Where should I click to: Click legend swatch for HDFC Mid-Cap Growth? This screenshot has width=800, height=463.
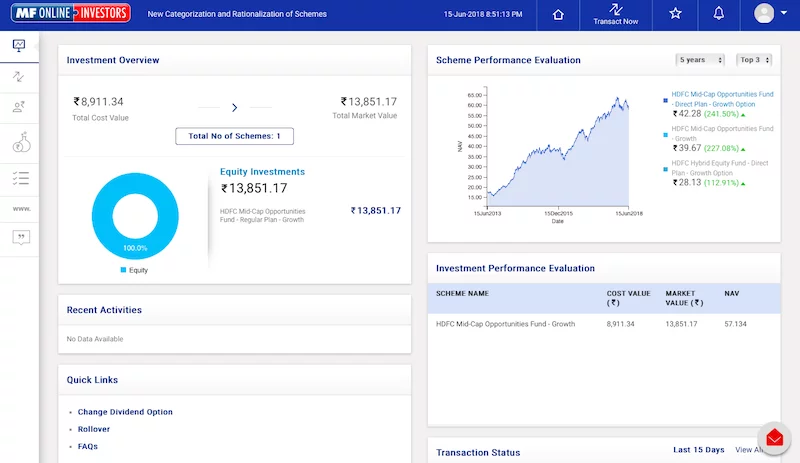click(665, 135)
